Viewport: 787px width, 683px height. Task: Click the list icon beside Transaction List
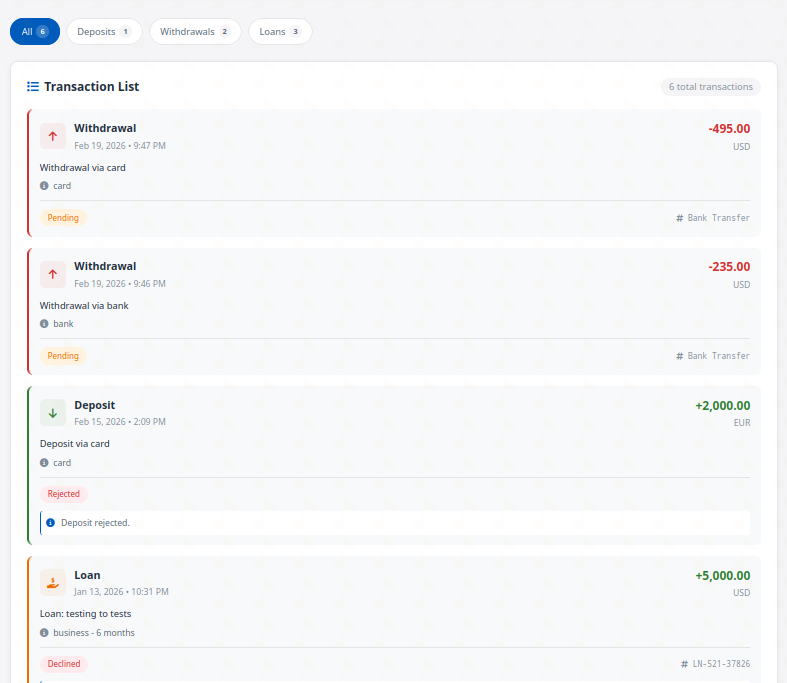33,86
